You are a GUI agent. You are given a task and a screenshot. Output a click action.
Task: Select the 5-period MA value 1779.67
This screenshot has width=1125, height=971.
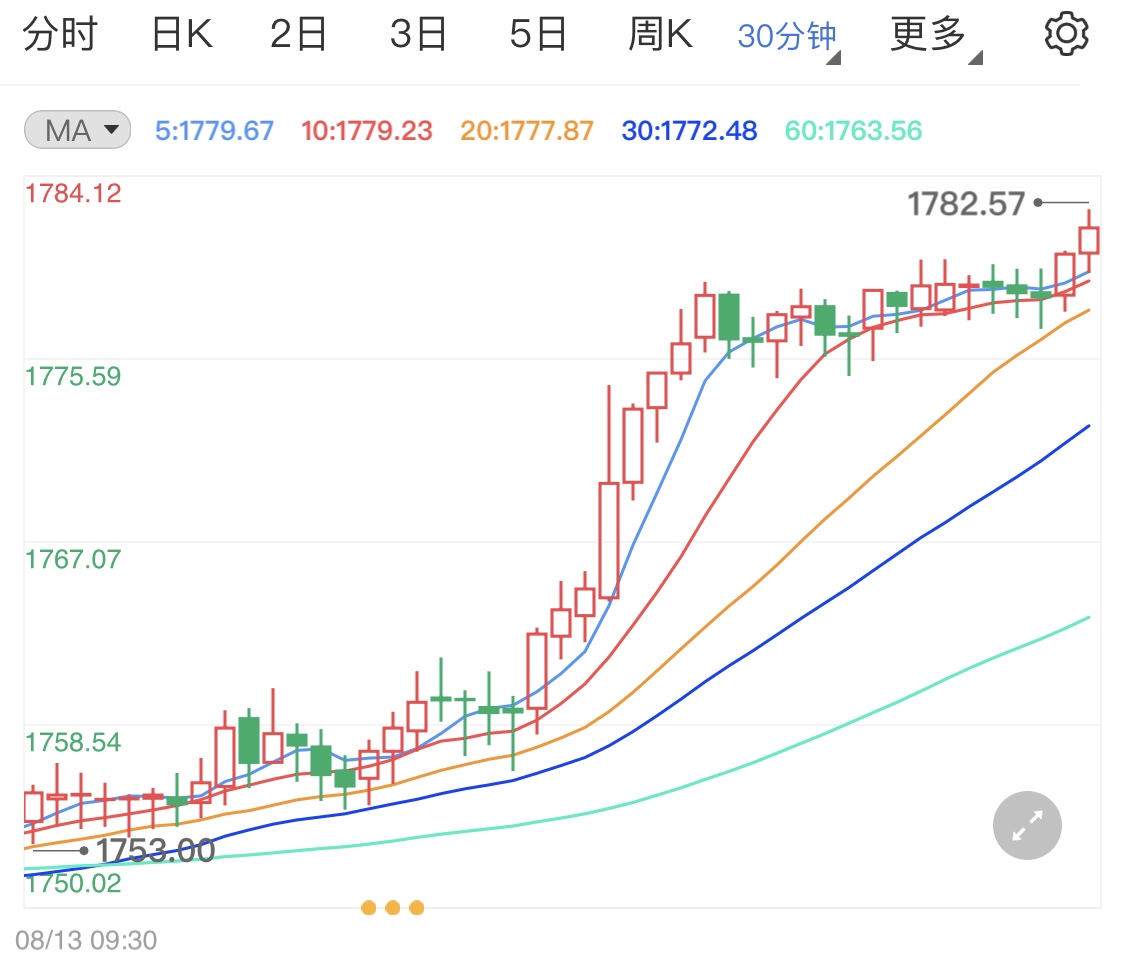point(214,129)
